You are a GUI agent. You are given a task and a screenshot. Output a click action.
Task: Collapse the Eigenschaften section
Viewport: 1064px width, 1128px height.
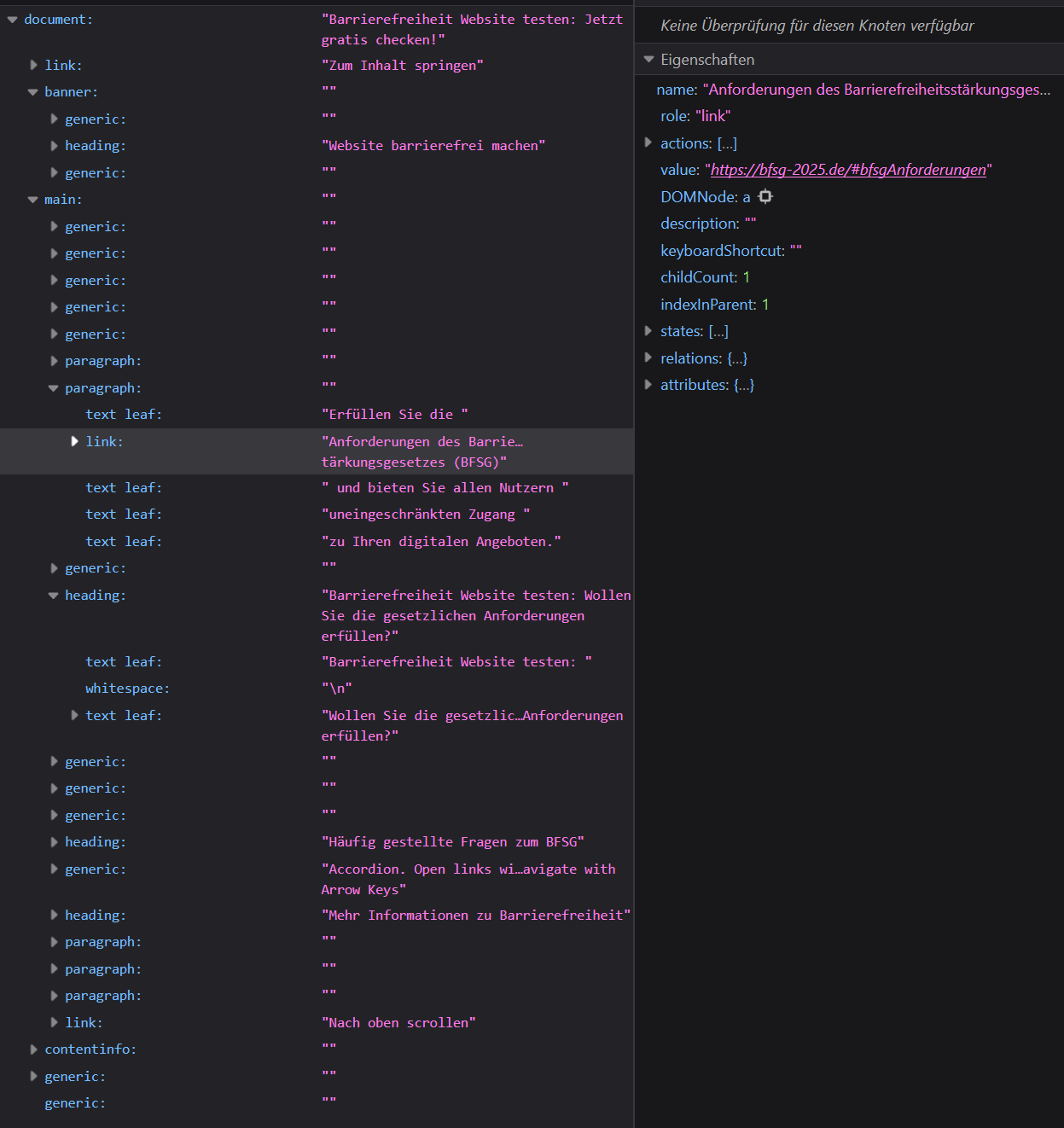648,60
